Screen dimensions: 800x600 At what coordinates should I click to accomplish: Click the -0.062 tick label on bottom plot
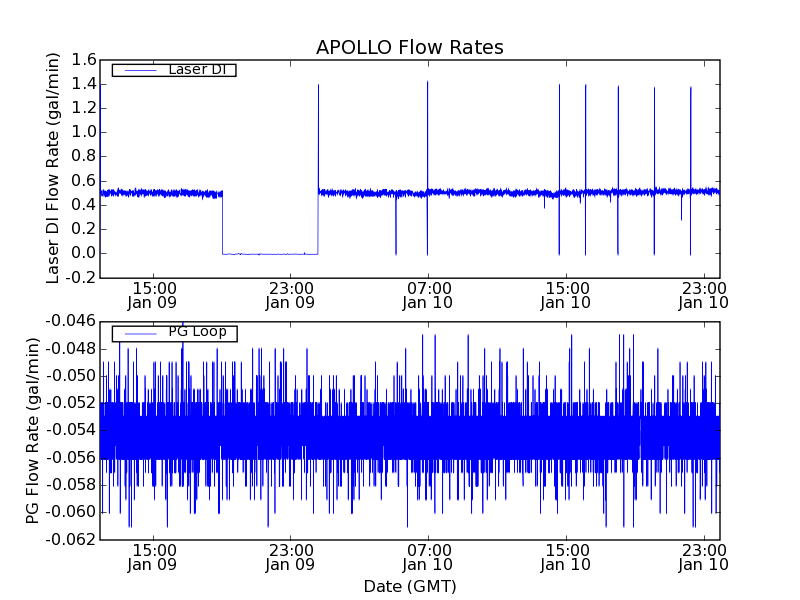70,539
